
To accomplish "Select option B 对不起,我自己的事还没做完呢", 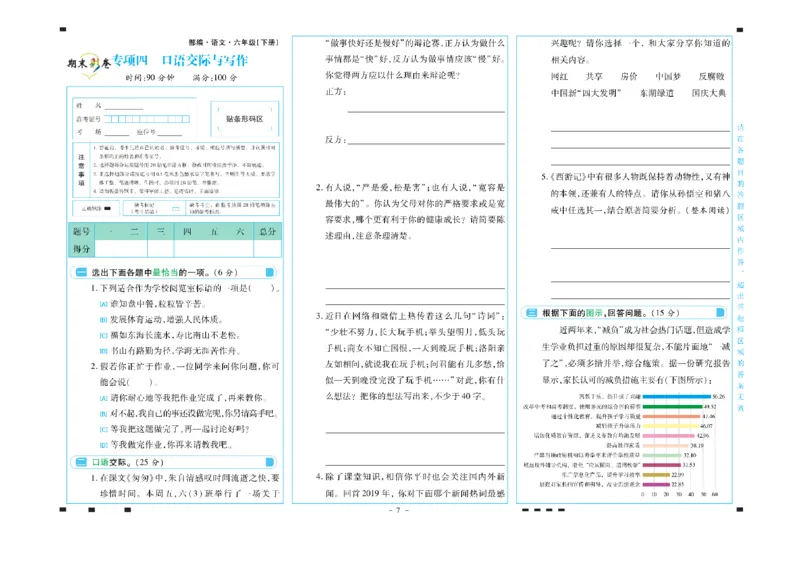I will tap(188, 413).
